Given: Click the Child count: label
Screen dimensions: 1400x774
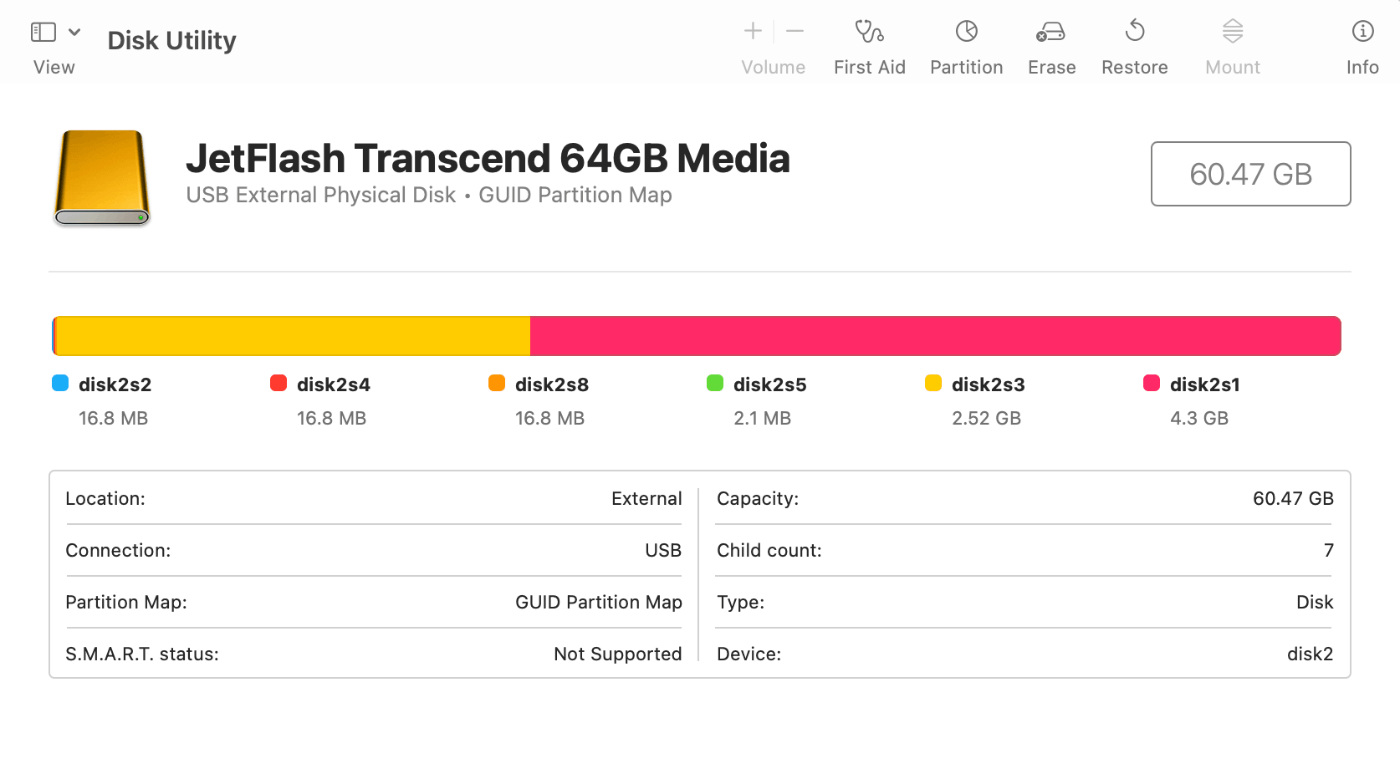Looking at the screenshot, I should click(769, 550).
